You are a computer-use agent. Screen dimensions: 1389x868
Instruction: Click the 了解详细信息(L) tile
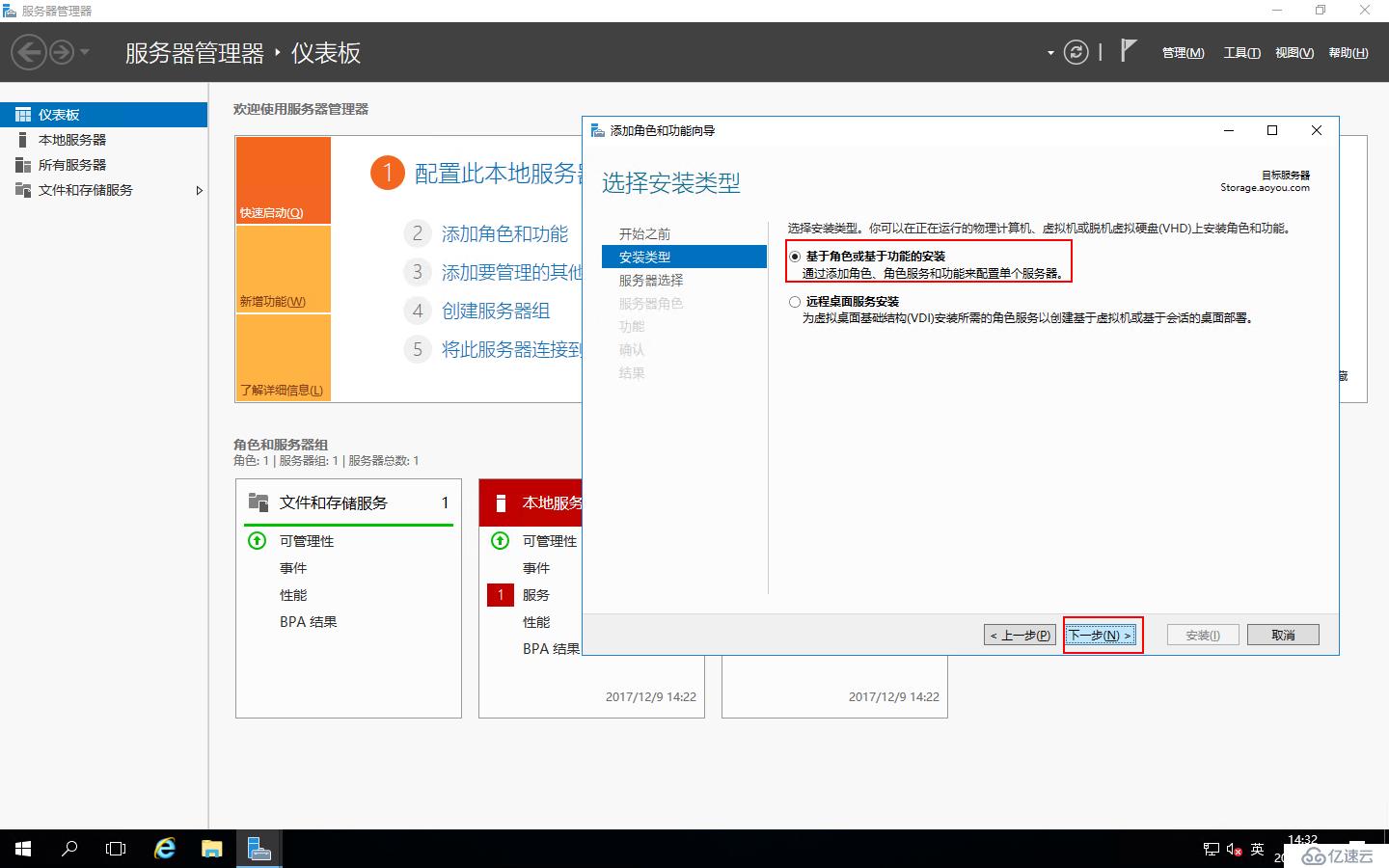coord(284,358)
